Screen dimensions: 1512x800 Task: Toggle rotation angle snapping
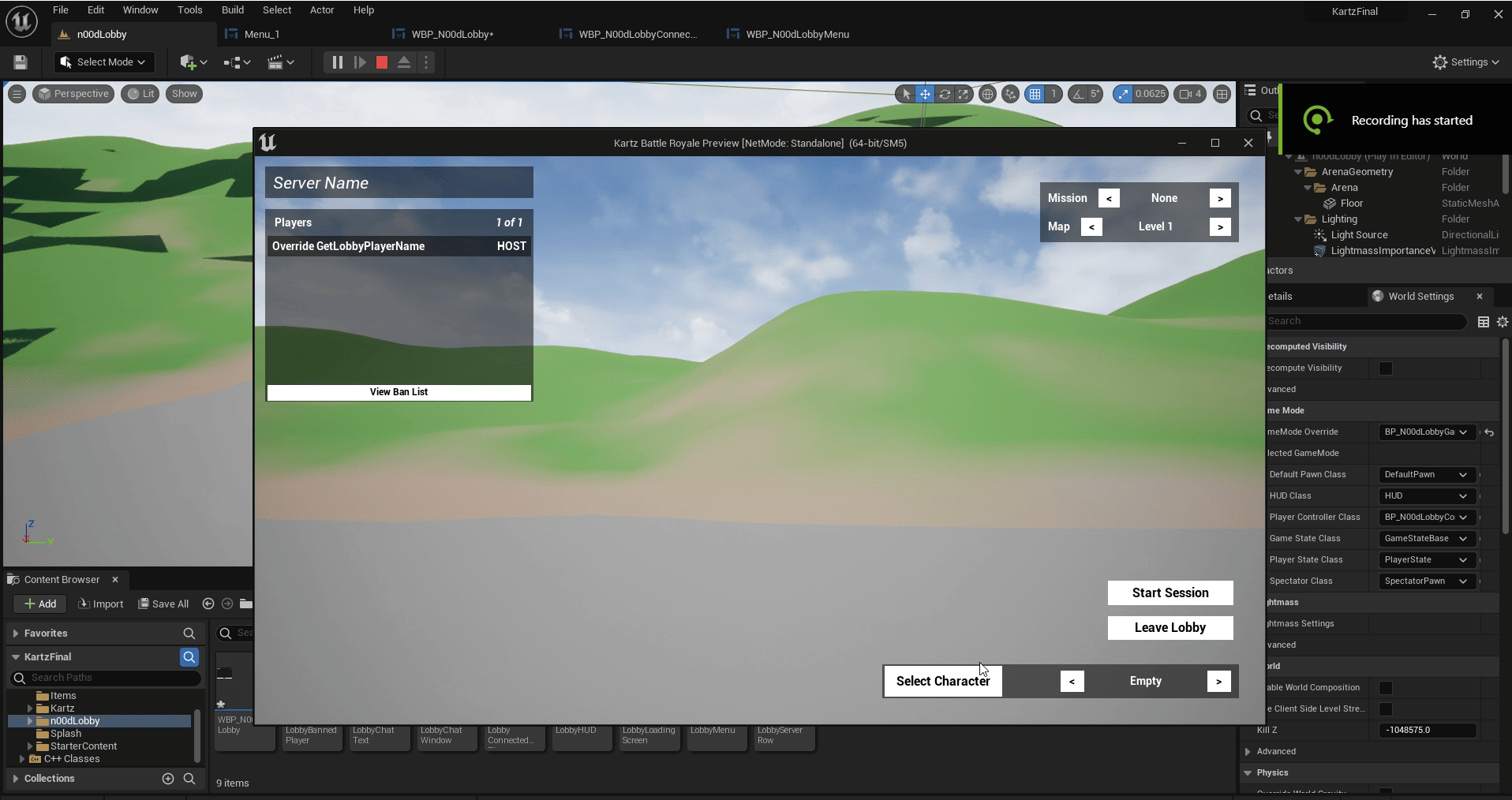click(1078, 94)
